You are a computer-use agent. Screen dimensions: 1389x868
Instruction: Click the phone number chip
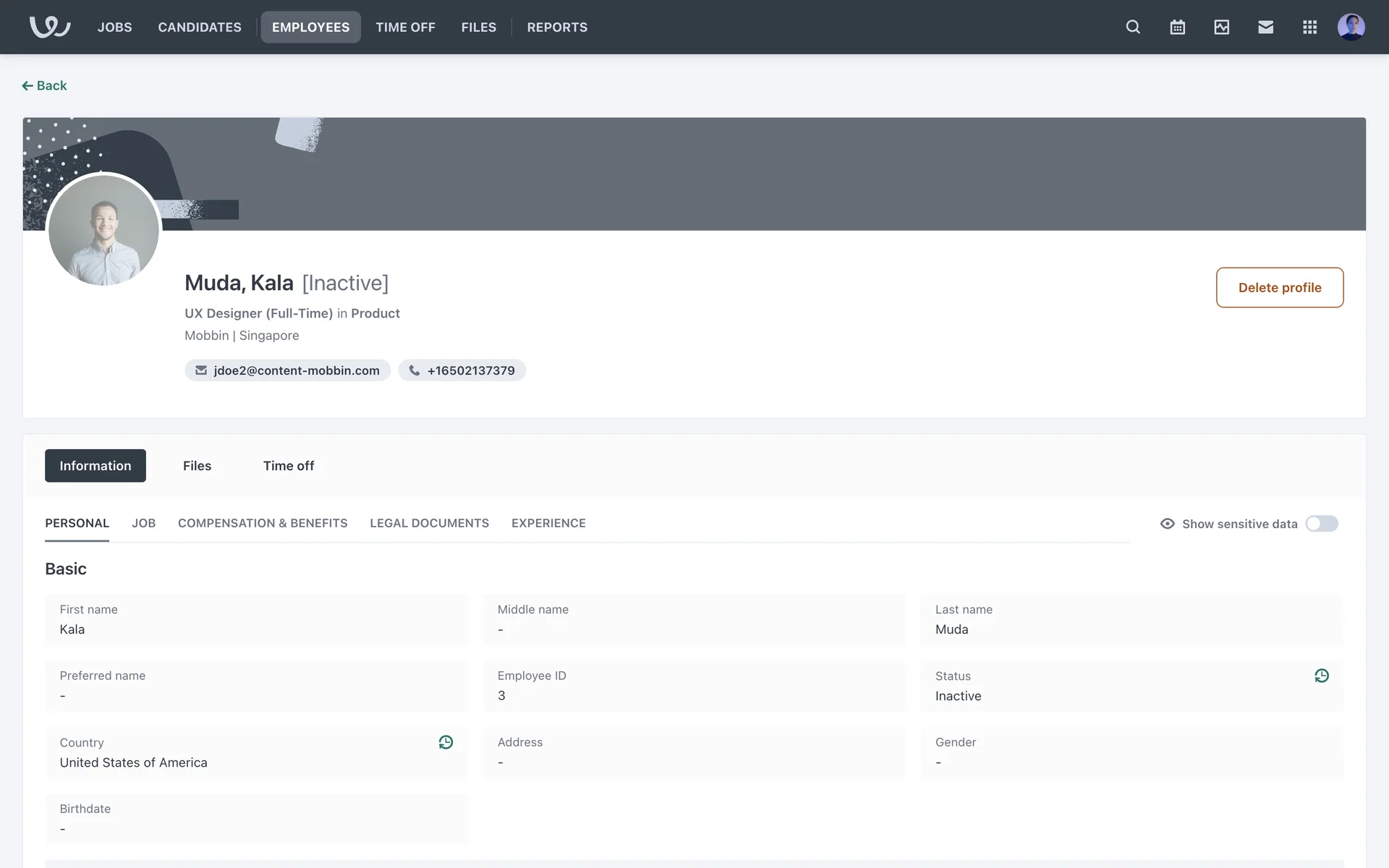point(462,370)
